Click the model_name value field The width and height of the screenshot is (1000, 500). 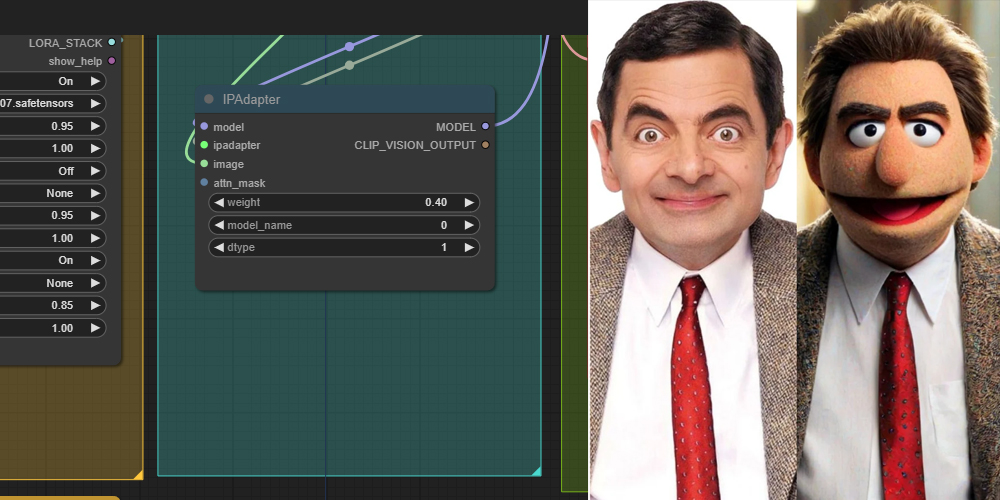coord(344,225)
